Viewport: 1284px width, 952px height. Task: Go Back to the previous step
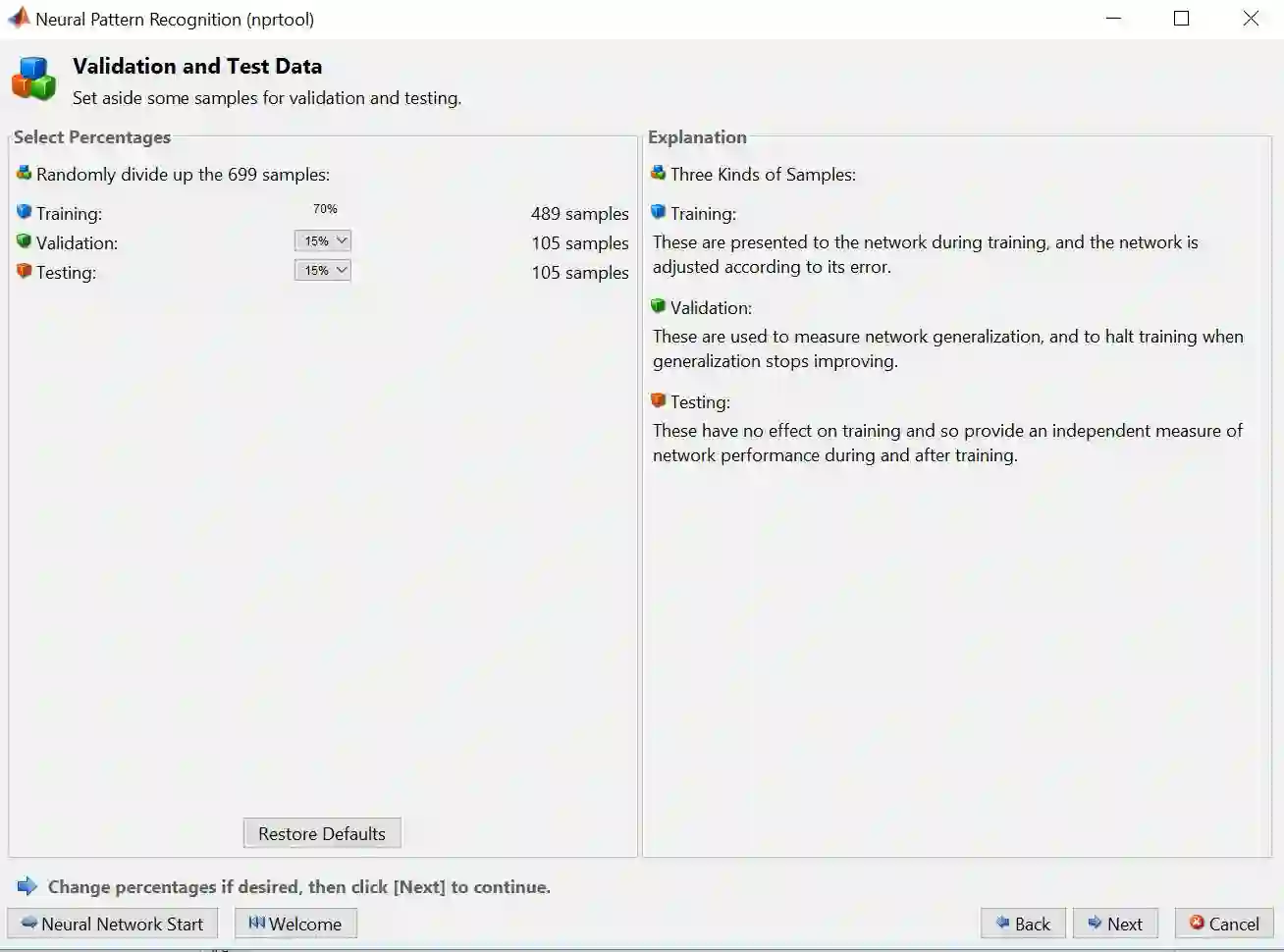pyautogui.click(x=1023, y=924)
